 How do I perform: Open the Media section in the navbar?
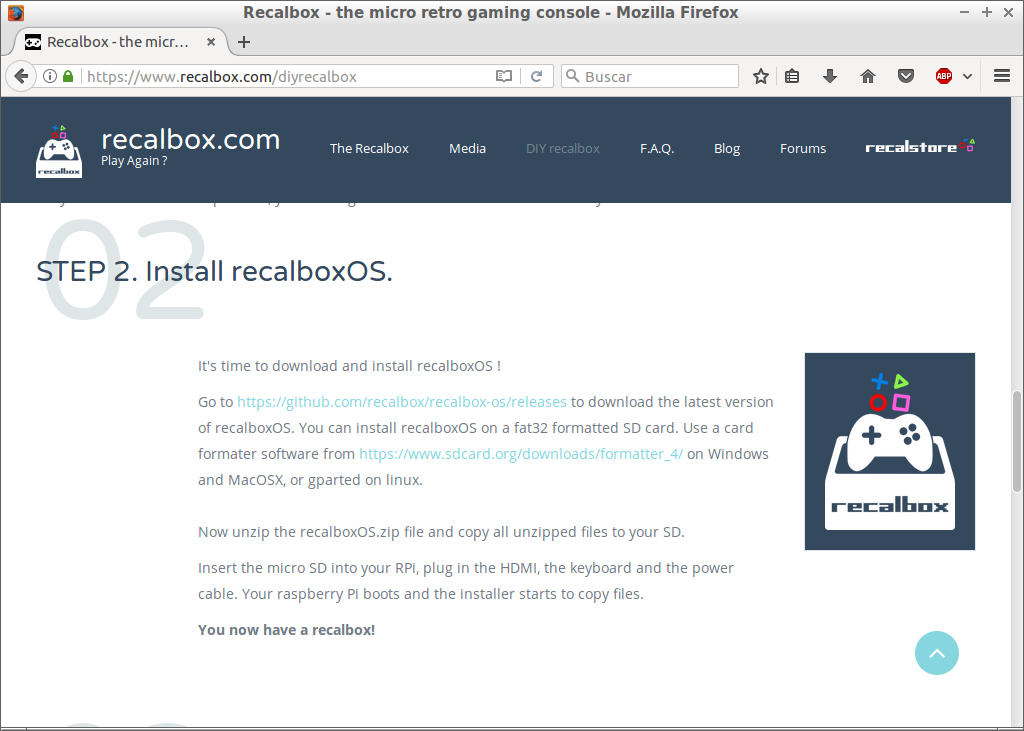pos(467,148)
